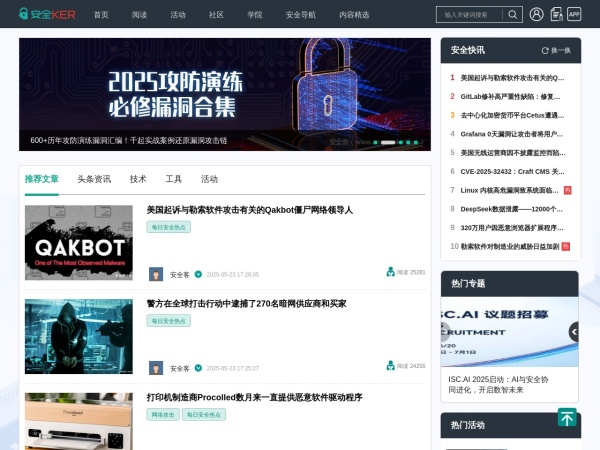Open news item 6 CVE-2025-32432 Craft CMS

(x=512, y=171)
